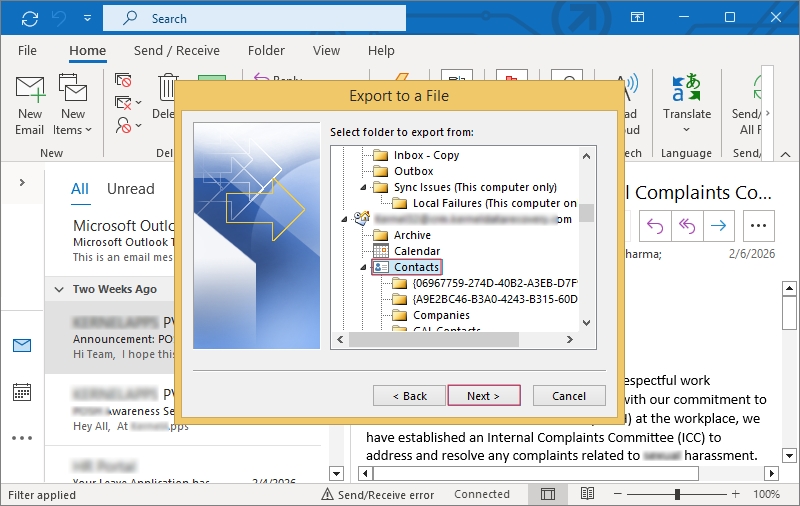Click the Translate button
800x506 pixels.
click(x=687, y=103)
